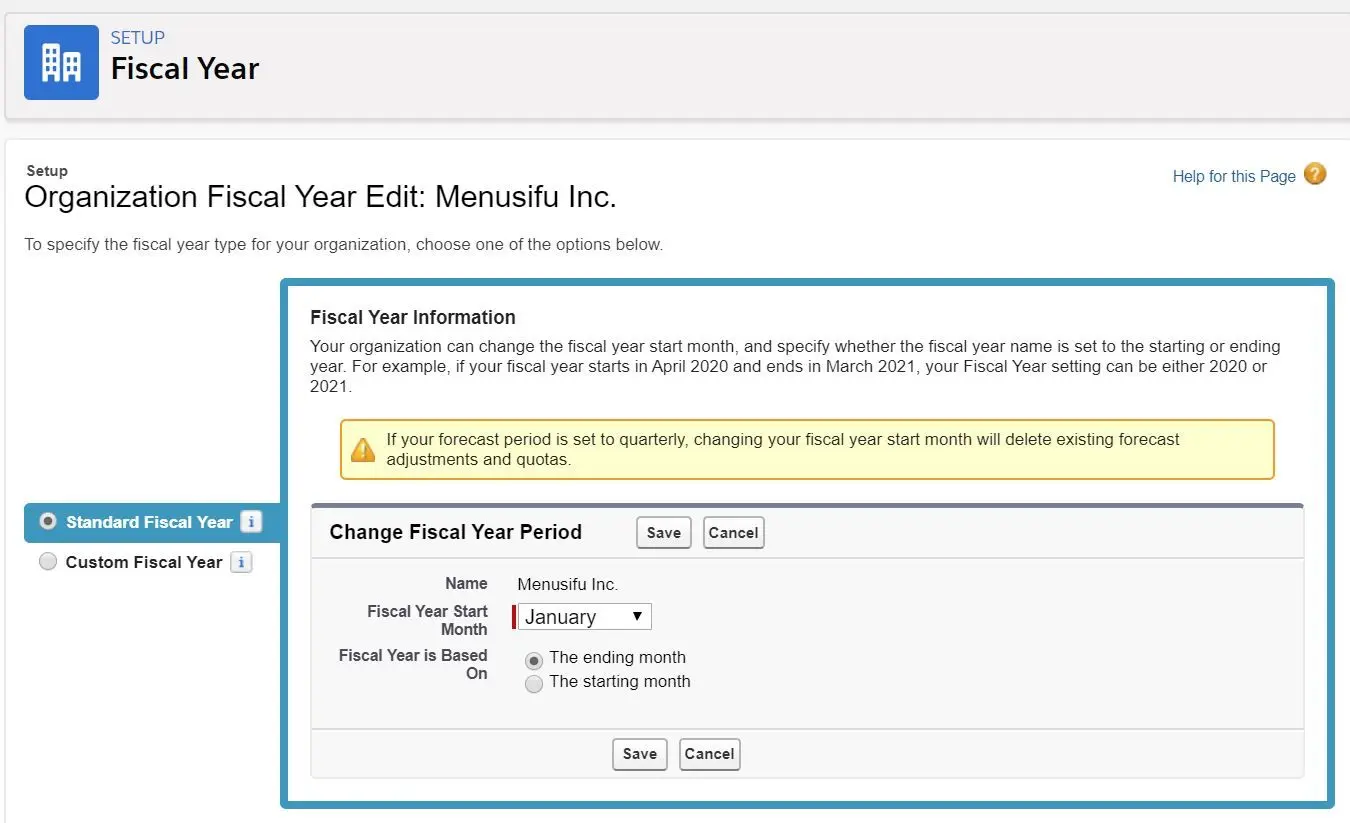Screen dimensions: 1350x823
Task: Click the info icon beside Standard Fiscal Year
Action: click(251, 522)
